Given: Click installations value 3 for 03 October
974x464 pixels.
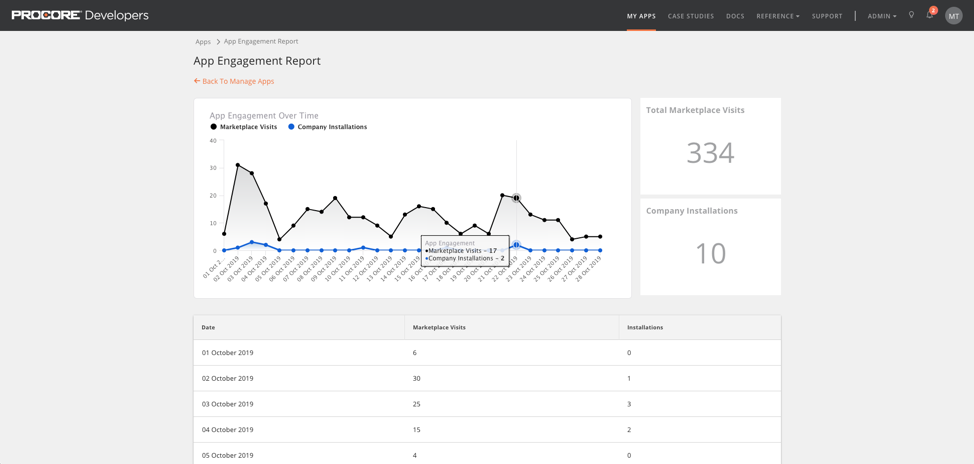Looking at the screenshot, I should coord(629,404).
